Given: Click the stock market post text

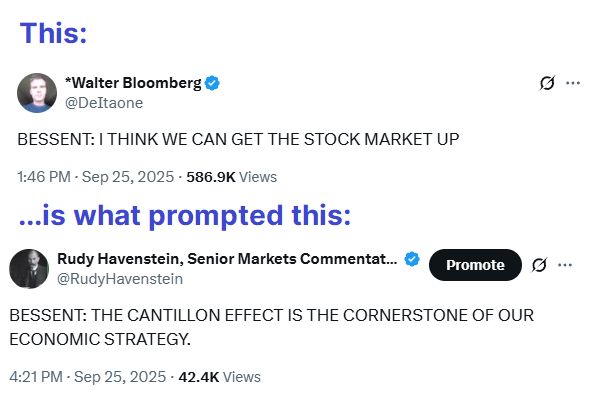Looking at the screenshot, I should (x=238, y=139).
